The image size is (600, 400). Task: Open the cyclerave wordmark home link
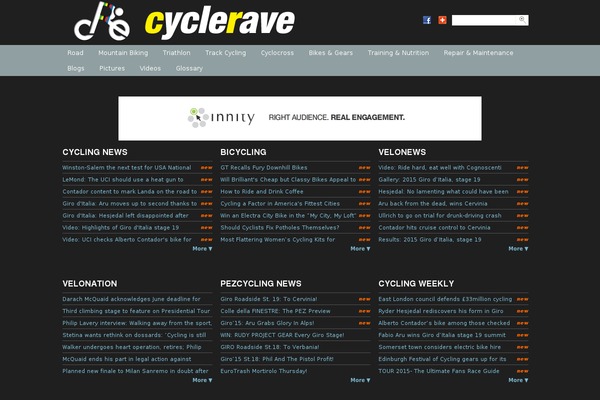coord(220,22)
